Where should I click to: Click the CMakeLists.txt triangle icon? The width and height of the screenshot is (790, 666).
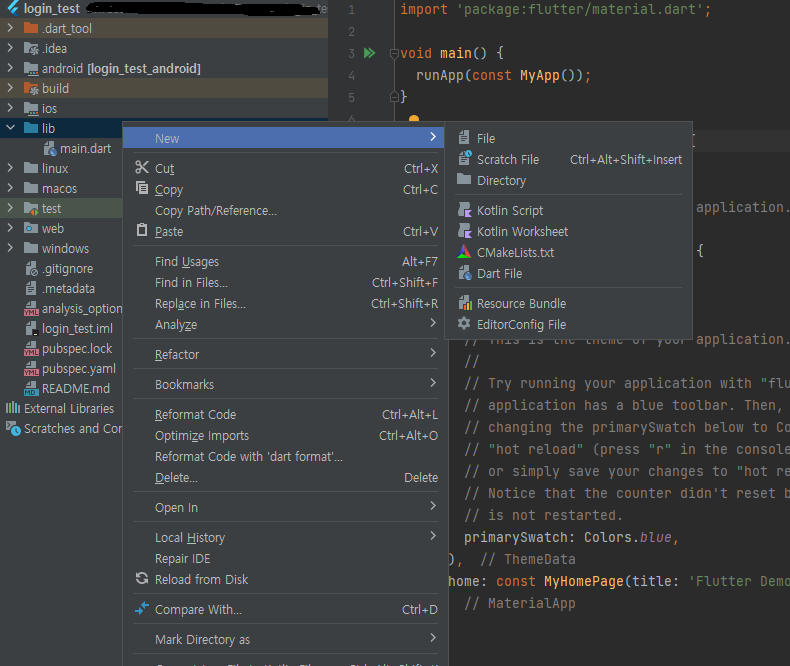click(464, 252)
